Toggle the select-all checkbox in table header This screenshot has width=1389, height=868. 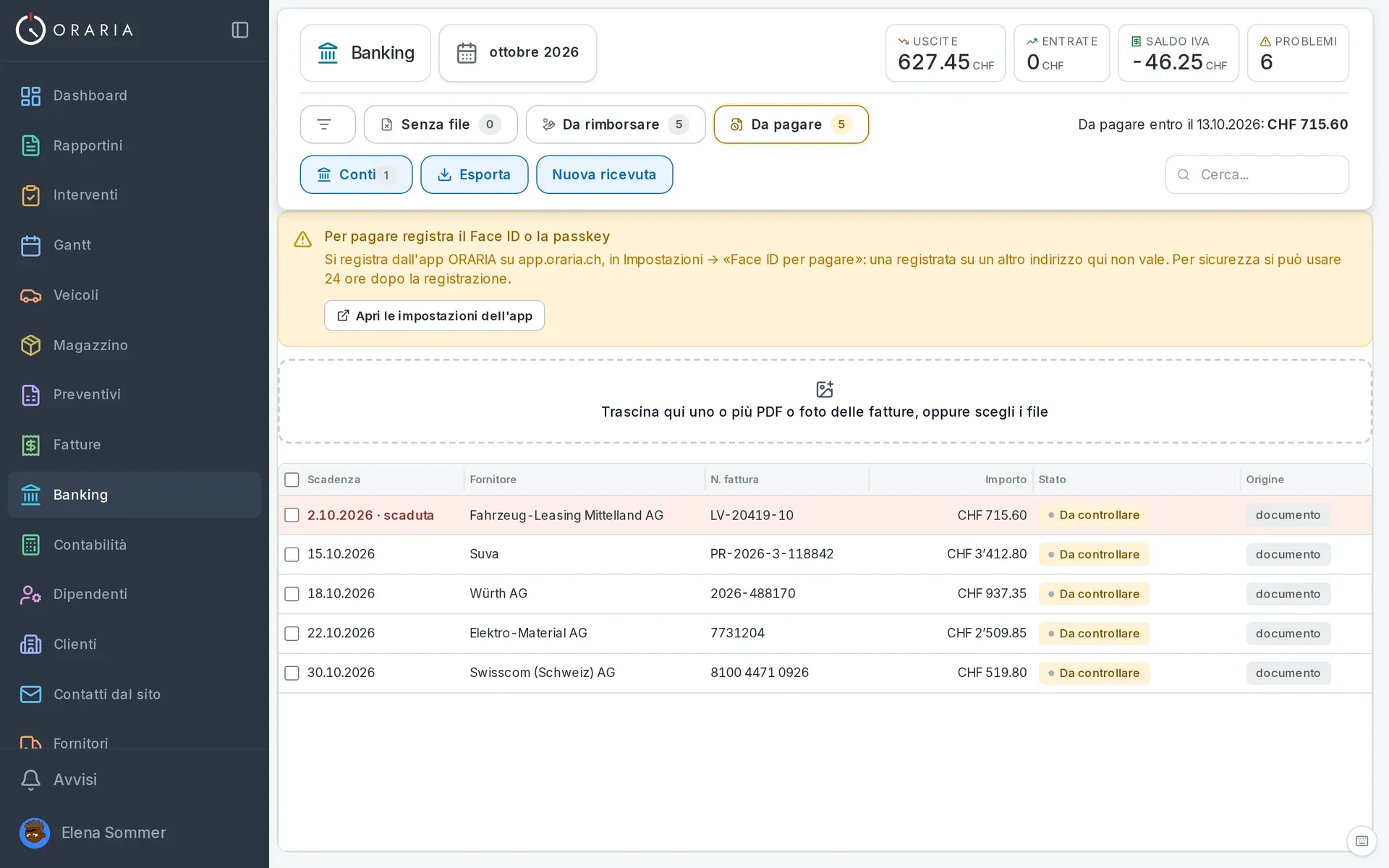(x=292, y=480)
